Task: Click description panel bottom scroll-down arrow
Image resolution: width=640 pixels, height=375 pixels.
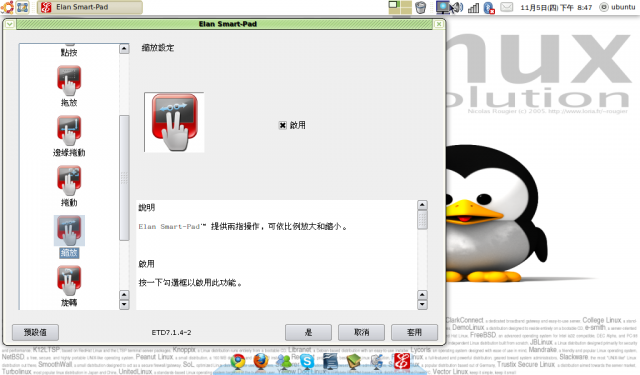Action: 422,304
